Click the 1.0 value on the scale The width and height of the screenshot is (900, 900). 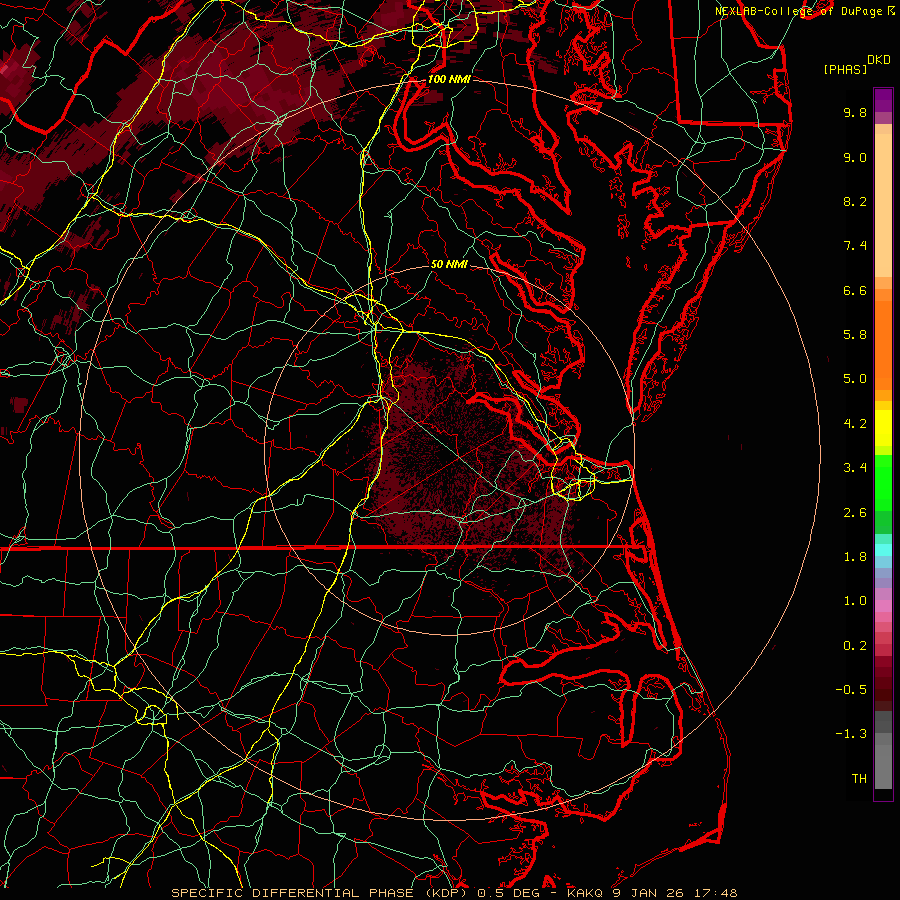click(855, 601)
